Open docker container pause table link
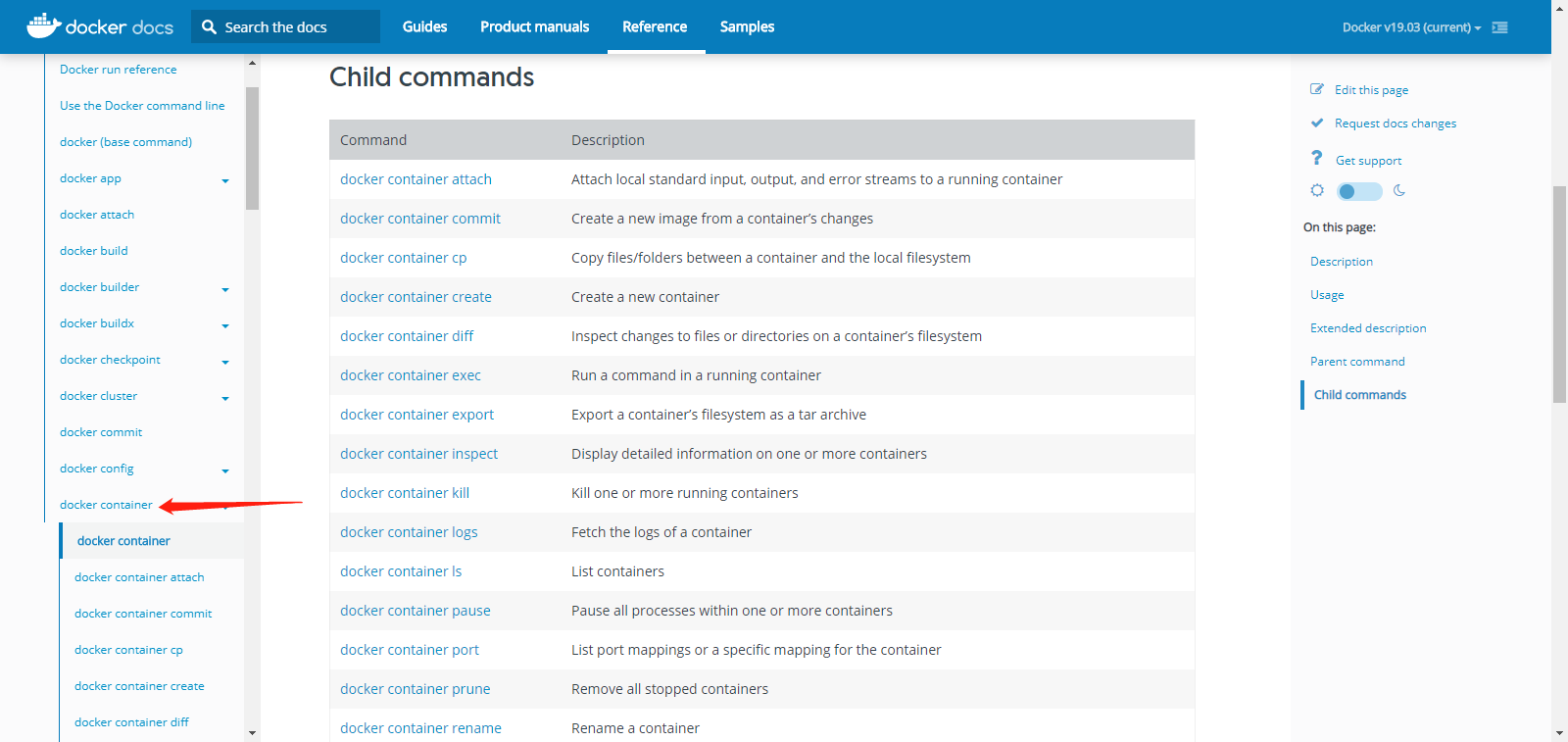1568x742 pixels. point(416,611)
